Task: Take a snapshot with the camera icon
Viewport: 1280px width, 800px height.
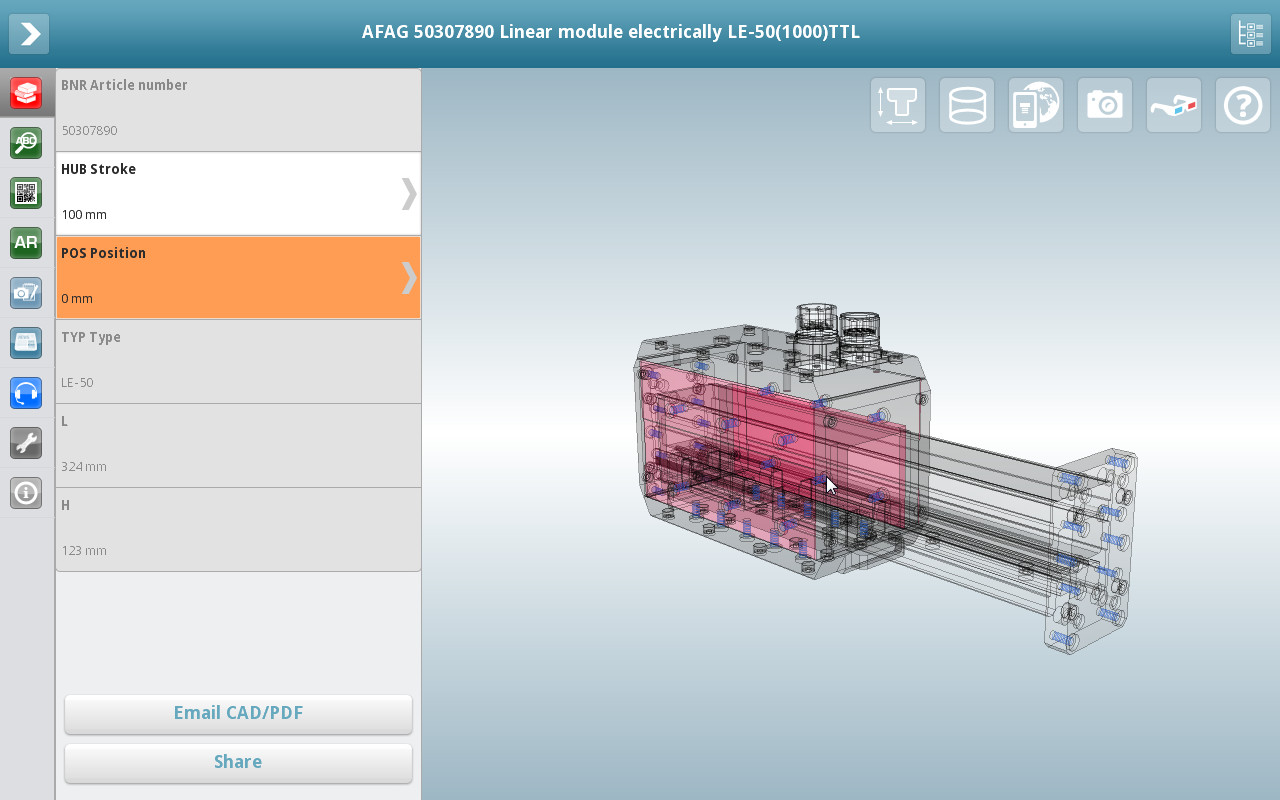Action: pos(1105,105)
